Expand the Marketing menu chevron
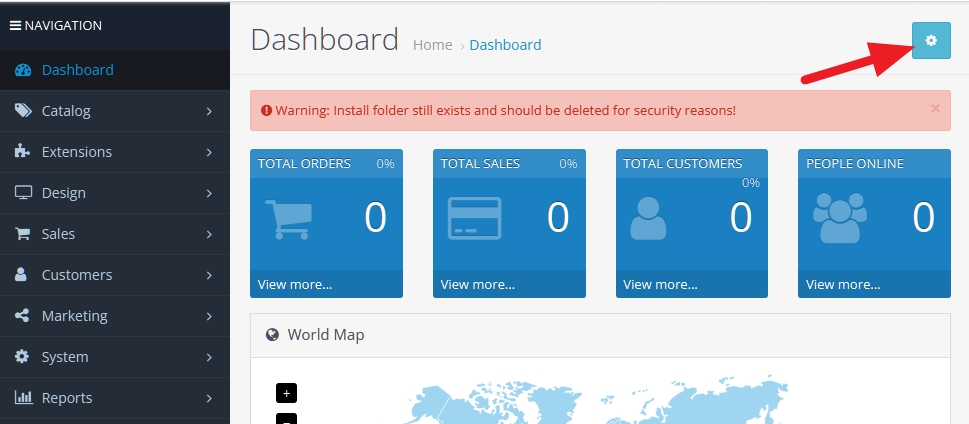 (209, 316)
